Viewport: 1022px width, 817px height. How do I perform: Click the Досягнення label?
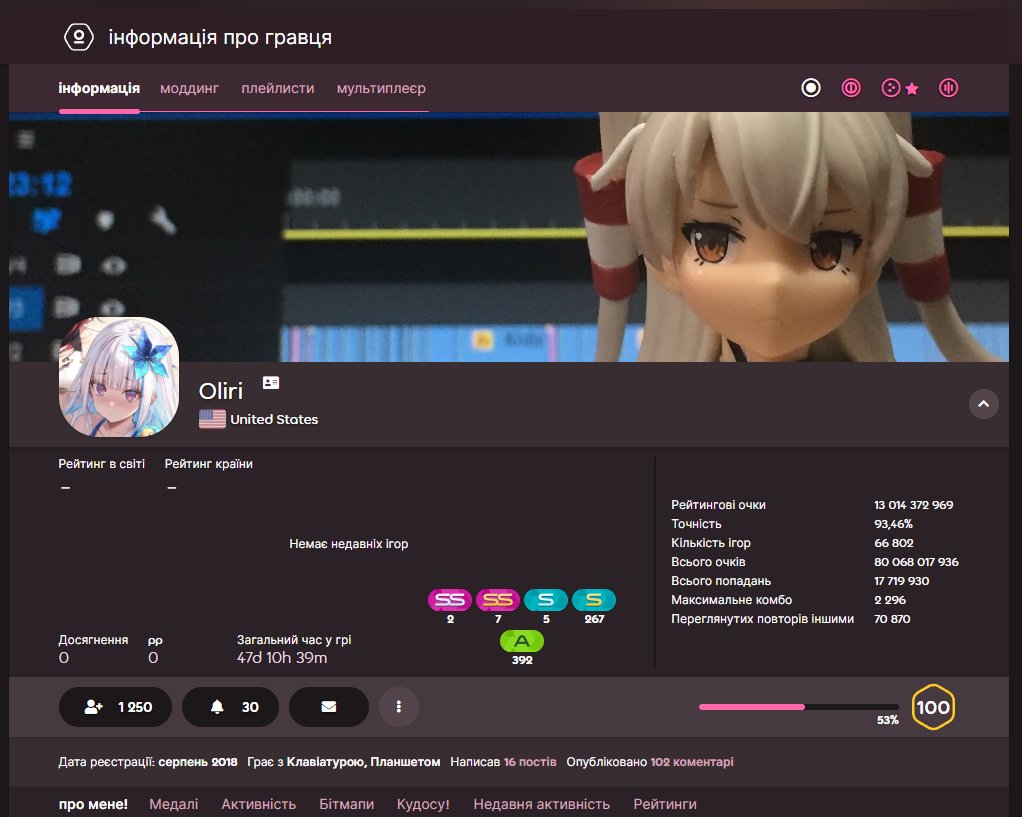click(93, 640)
